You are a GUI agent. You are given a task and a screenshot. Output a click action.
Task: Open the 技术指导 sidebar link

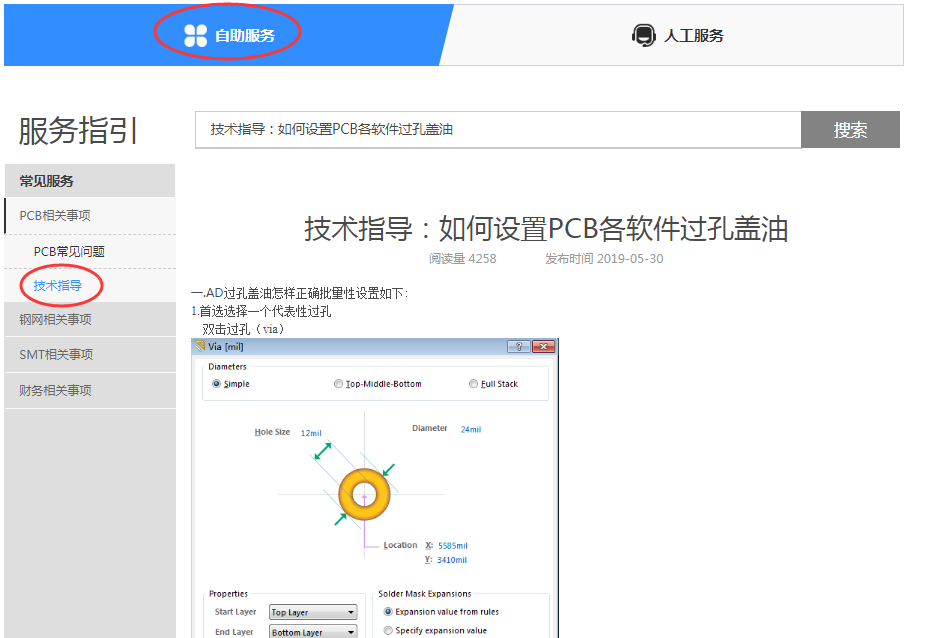click(x=58, y=286)
